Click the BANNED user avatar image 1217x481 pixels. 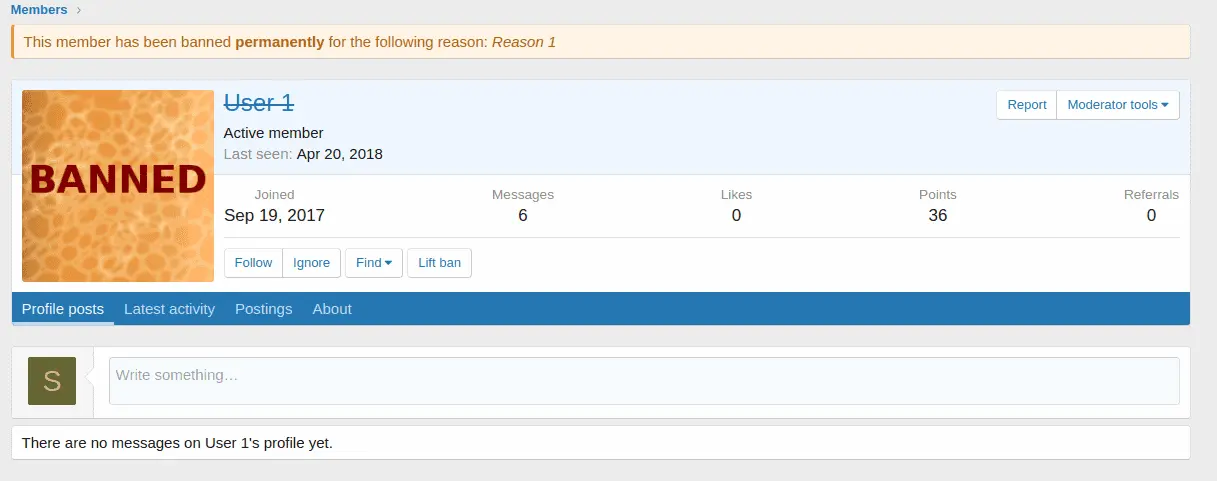click(118, 186)
